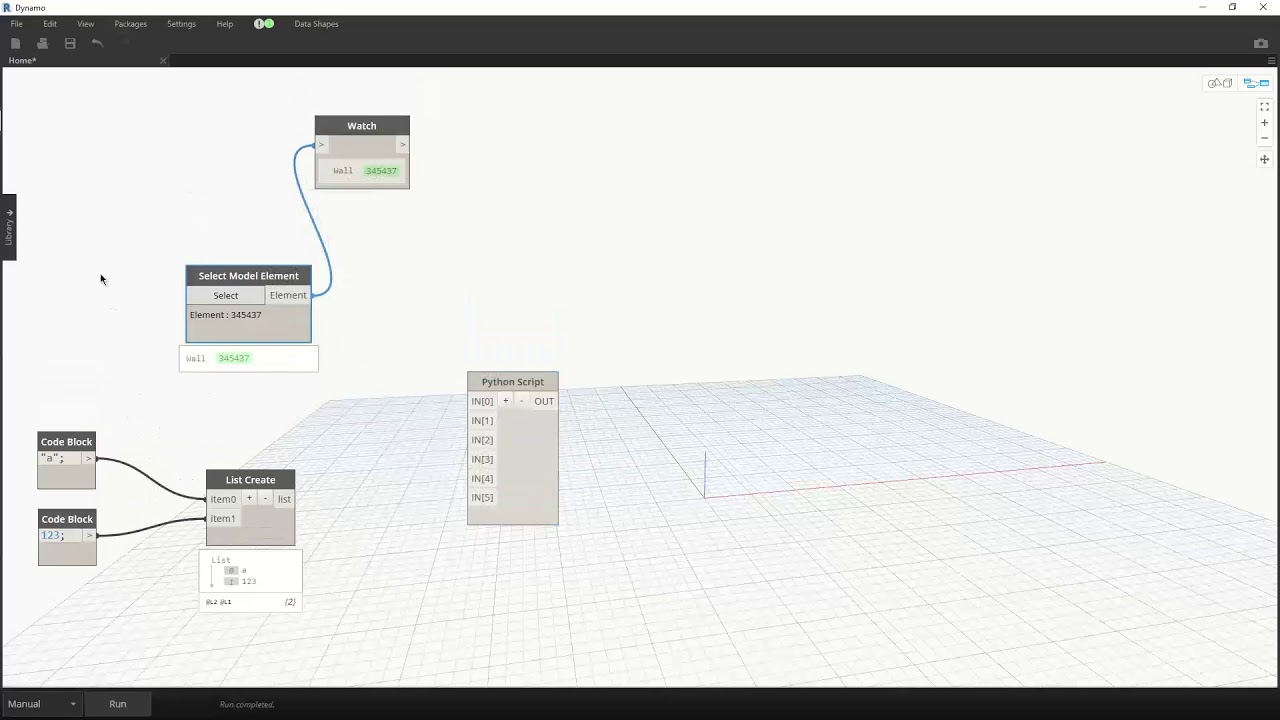Open the Manual run mode dropdown

[x=41, y=704]
